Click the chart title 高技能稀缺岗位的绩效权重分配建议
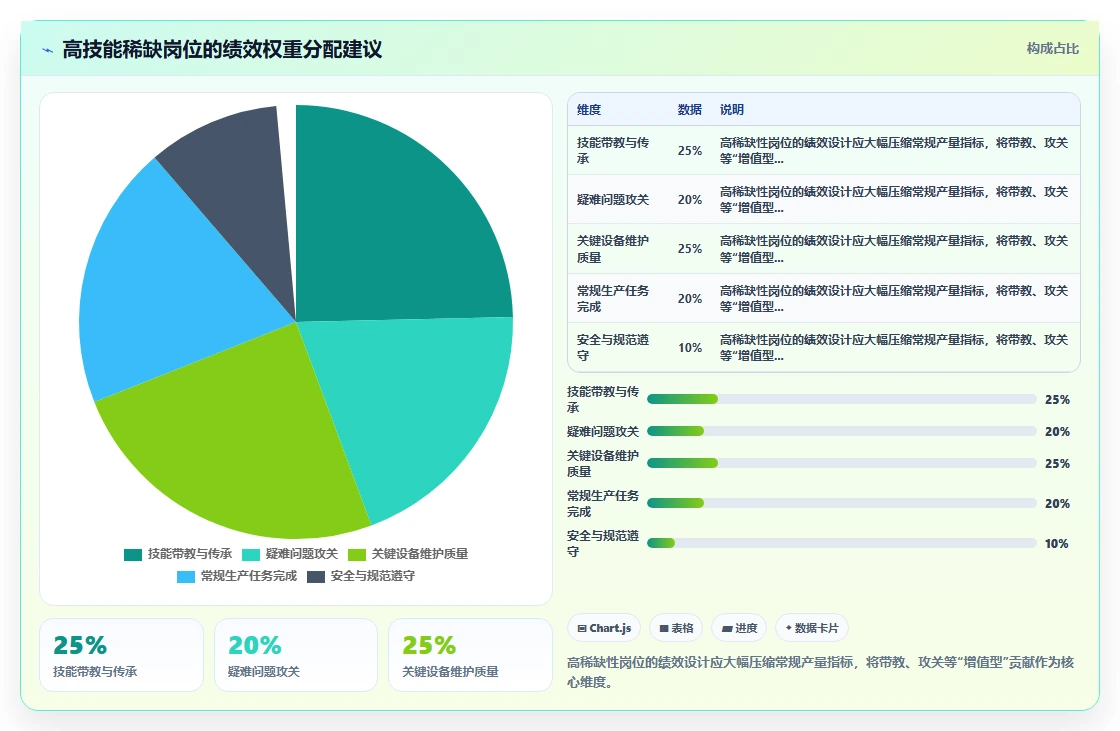 222,49
